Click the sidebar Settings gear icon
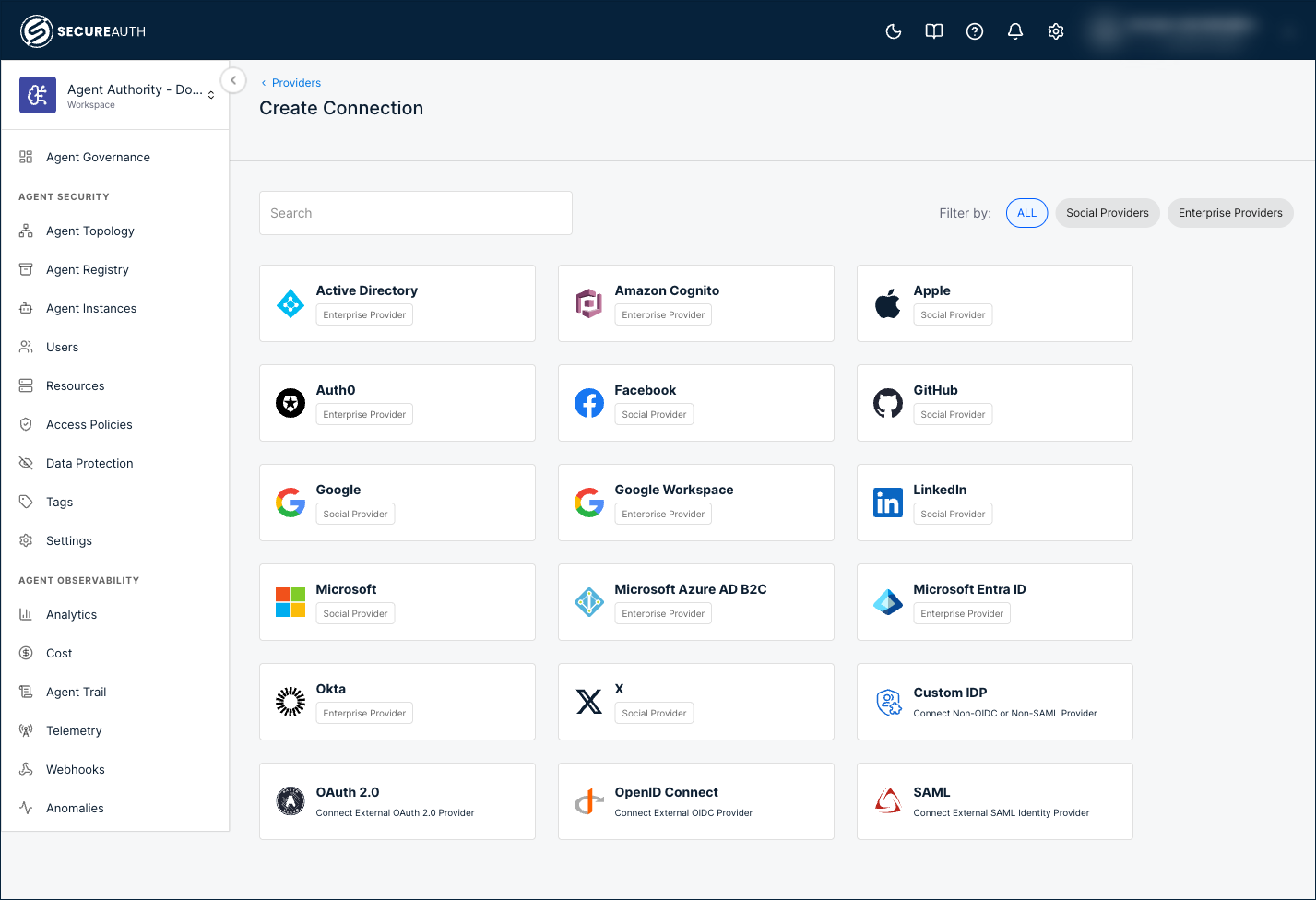 click(26, 541)
